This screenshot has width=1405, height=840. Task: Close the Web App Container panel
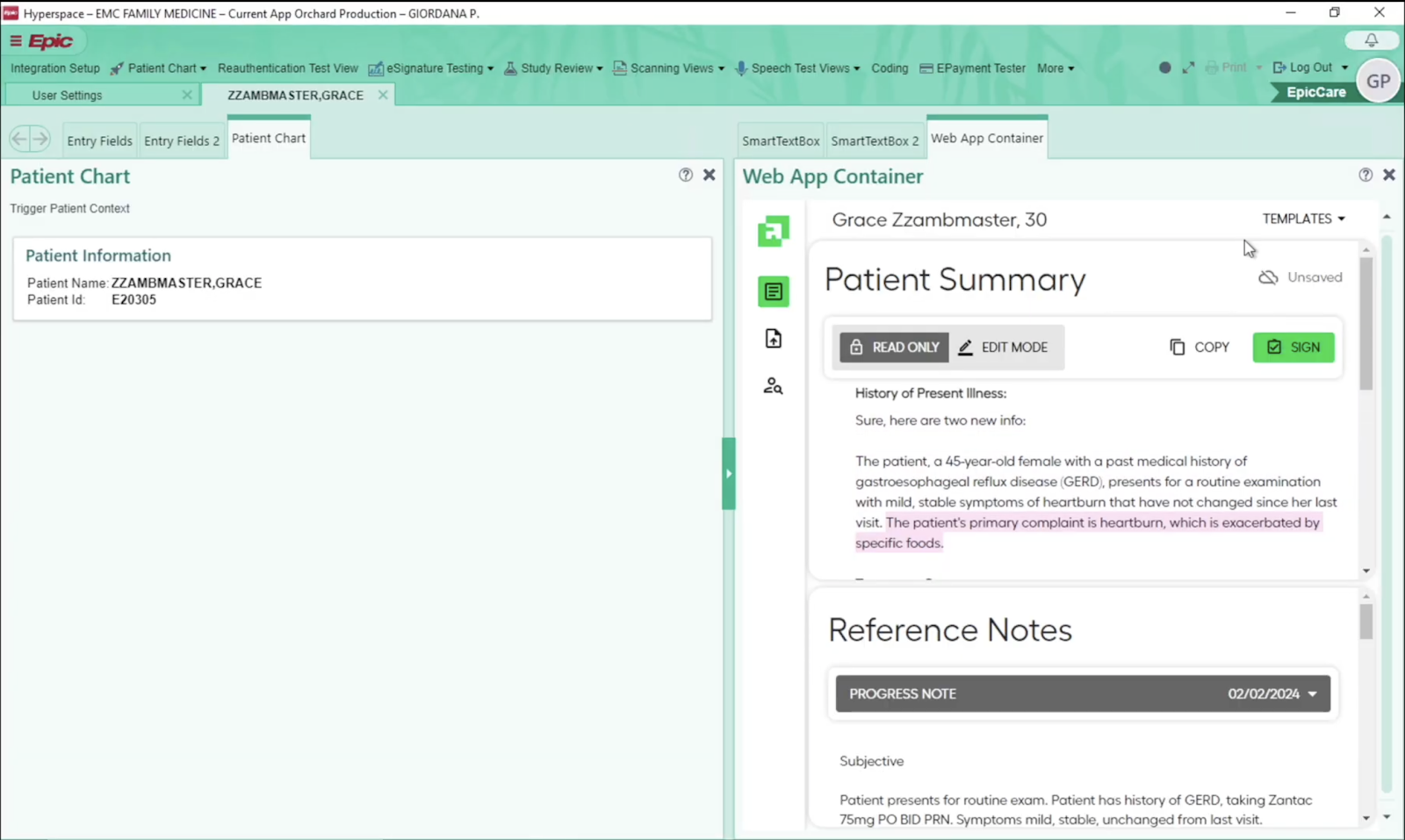click(1389, 175)
